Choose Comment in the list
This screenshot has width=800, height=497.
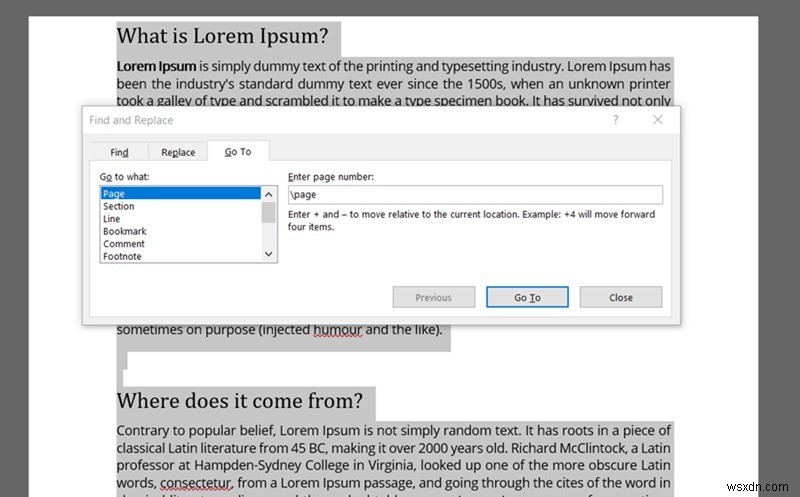[181, 243]
